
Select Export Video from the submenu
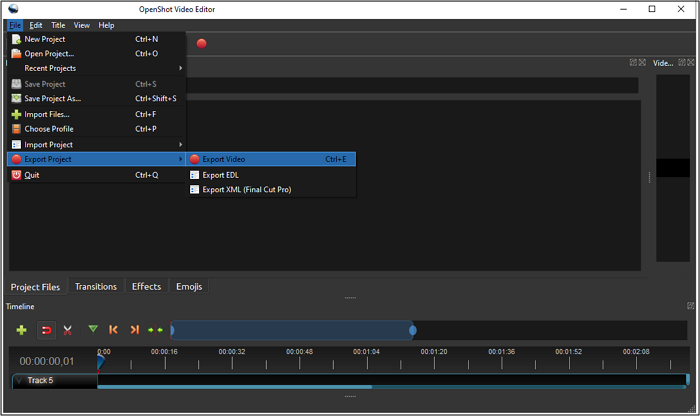pyautogui.click(x=224, y=159)
